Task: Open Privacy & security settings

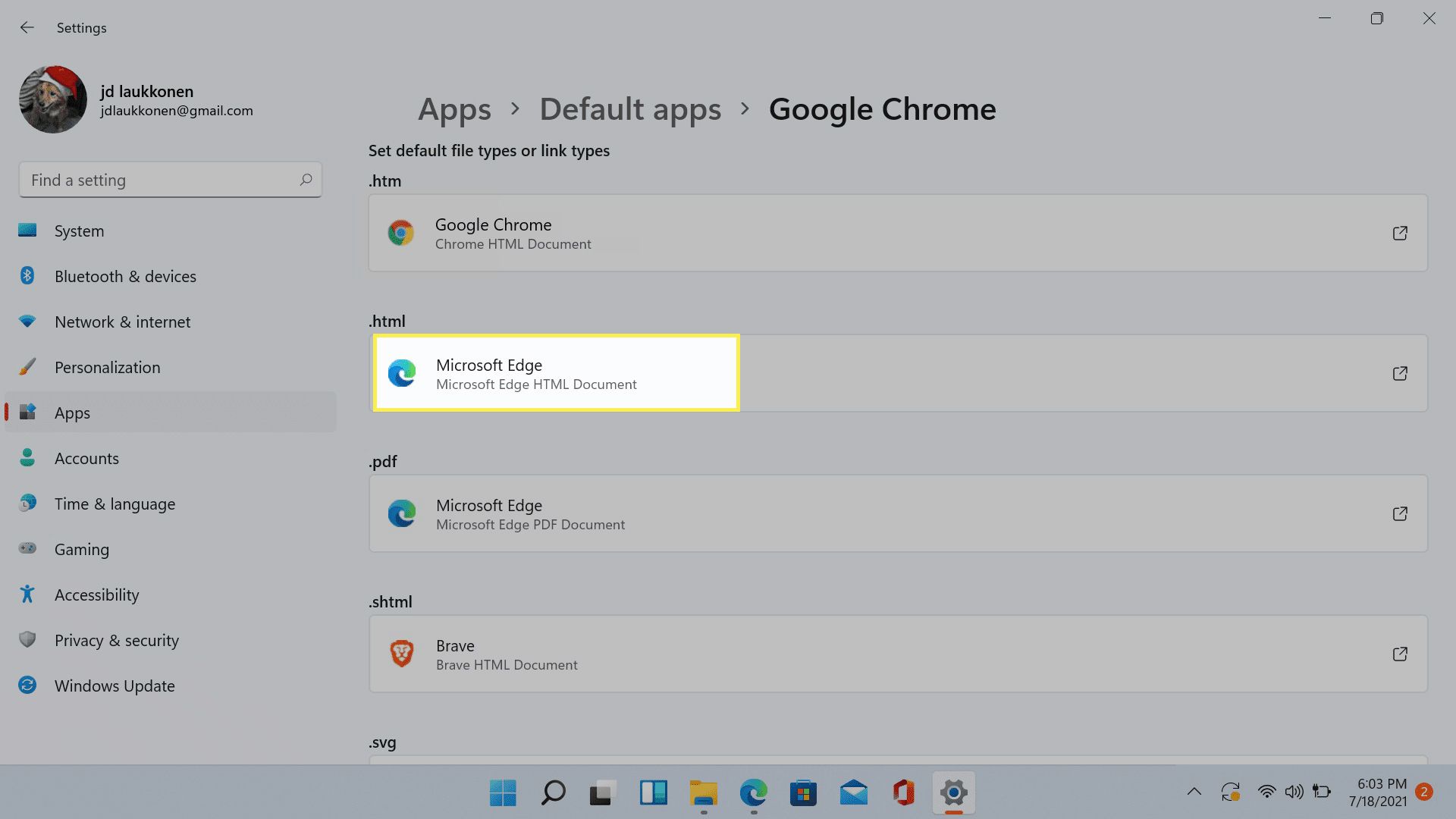Action: tap(171, 640)
